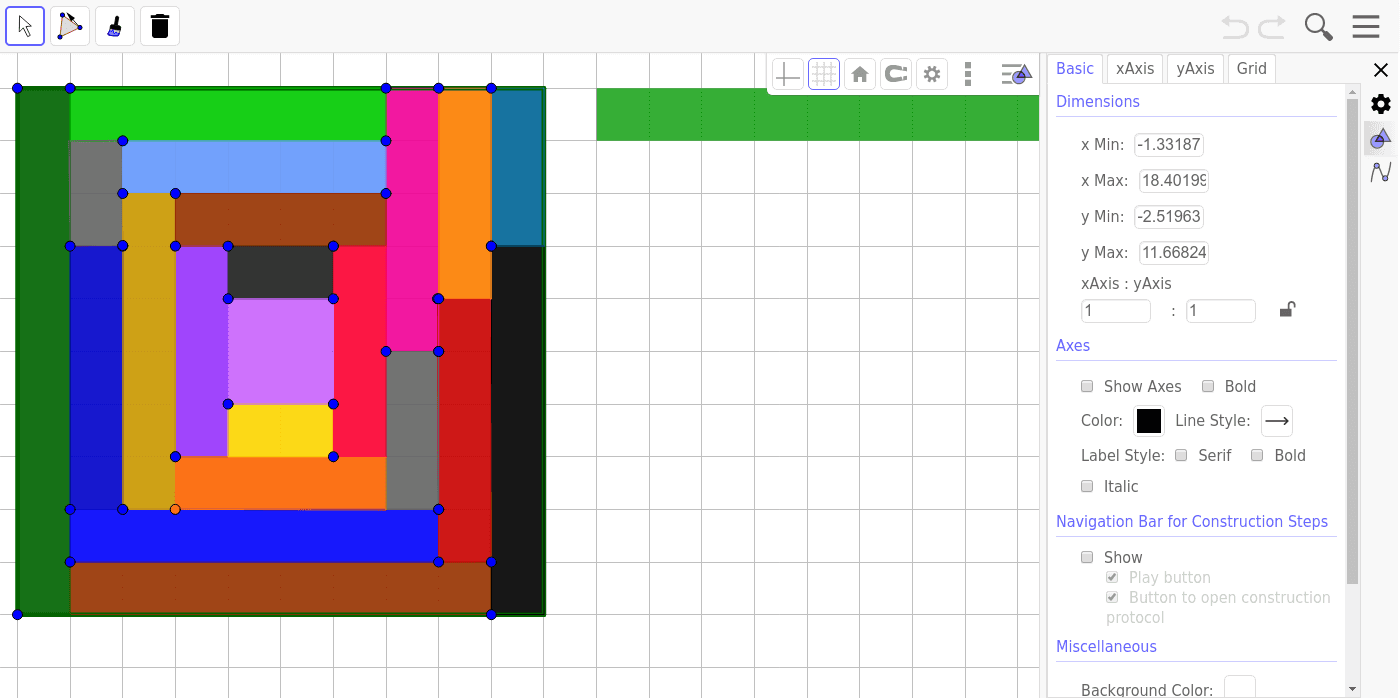Screen dimensions: 1400x700
Task: Pick the black axes color swatch
Action: coord(1149,421)
